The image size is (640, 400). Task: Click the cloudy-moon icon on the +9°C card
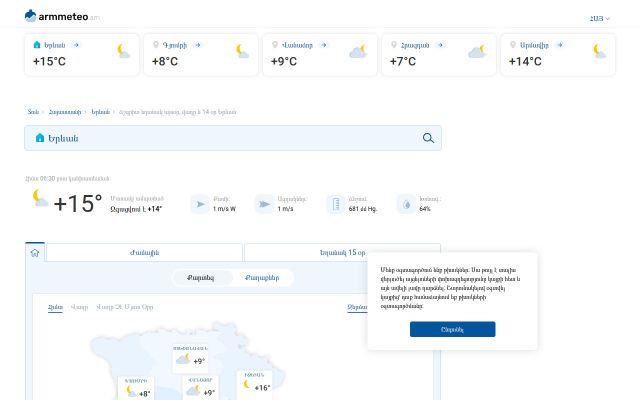tap(358, 51)
